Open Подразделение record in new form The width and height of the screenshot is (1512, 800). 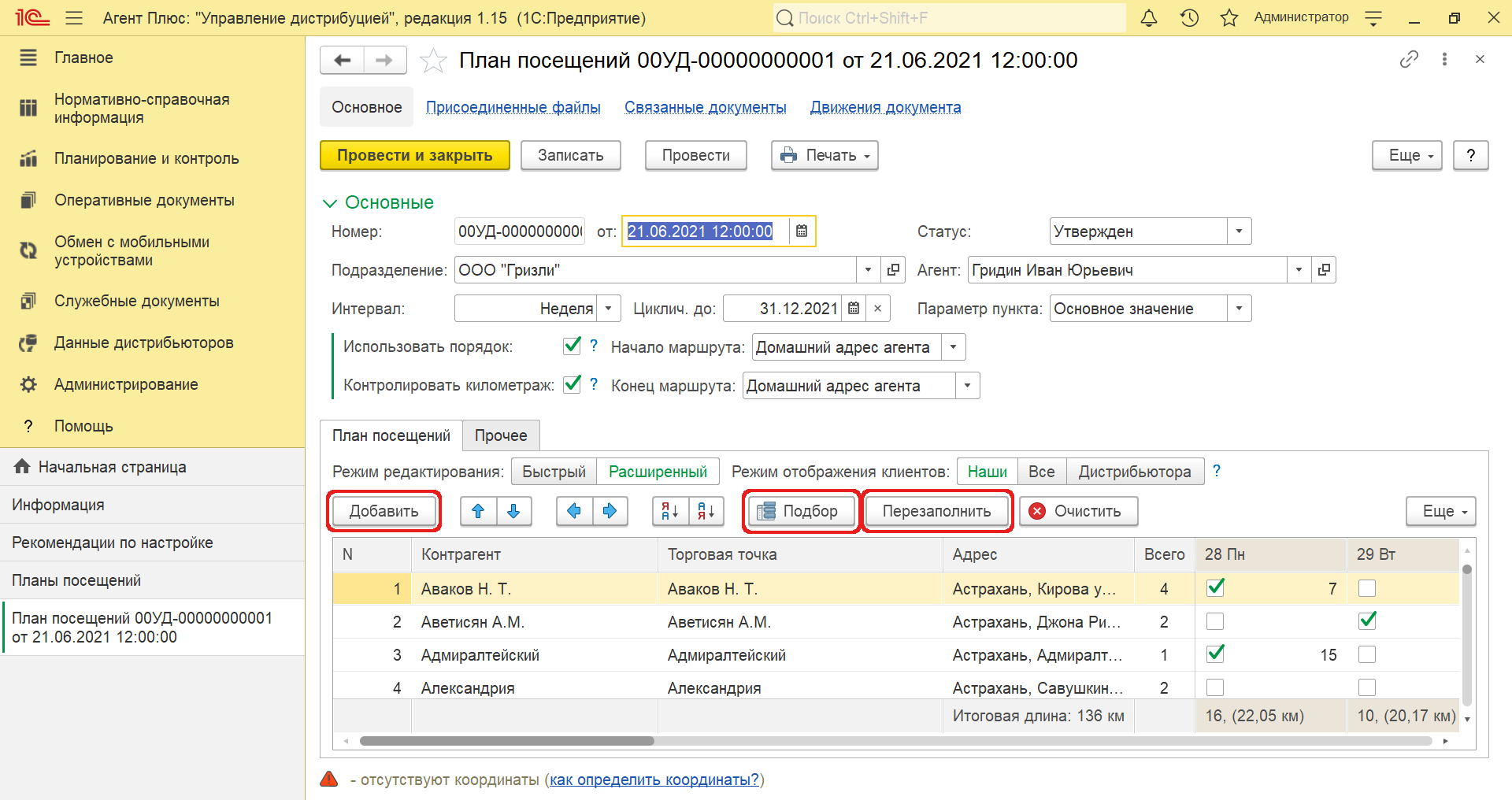tap(893, 270)
